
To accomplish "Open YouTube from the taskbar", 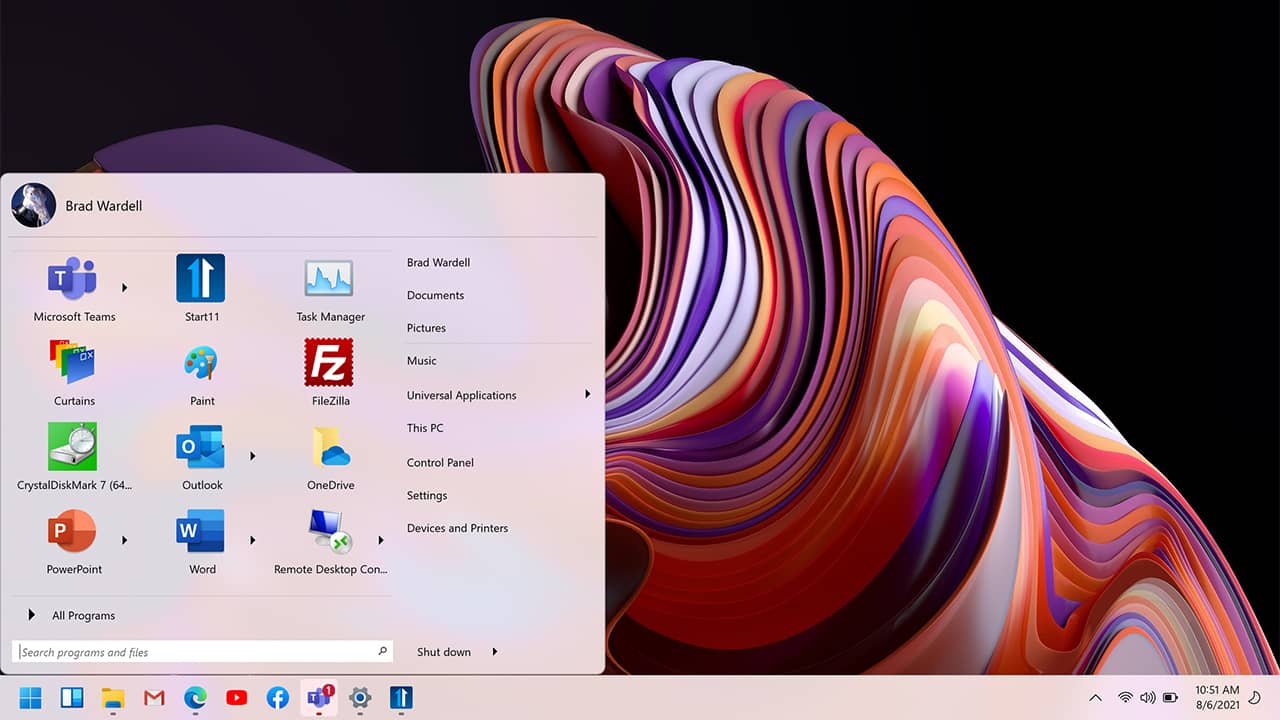I will pos(236,698).
